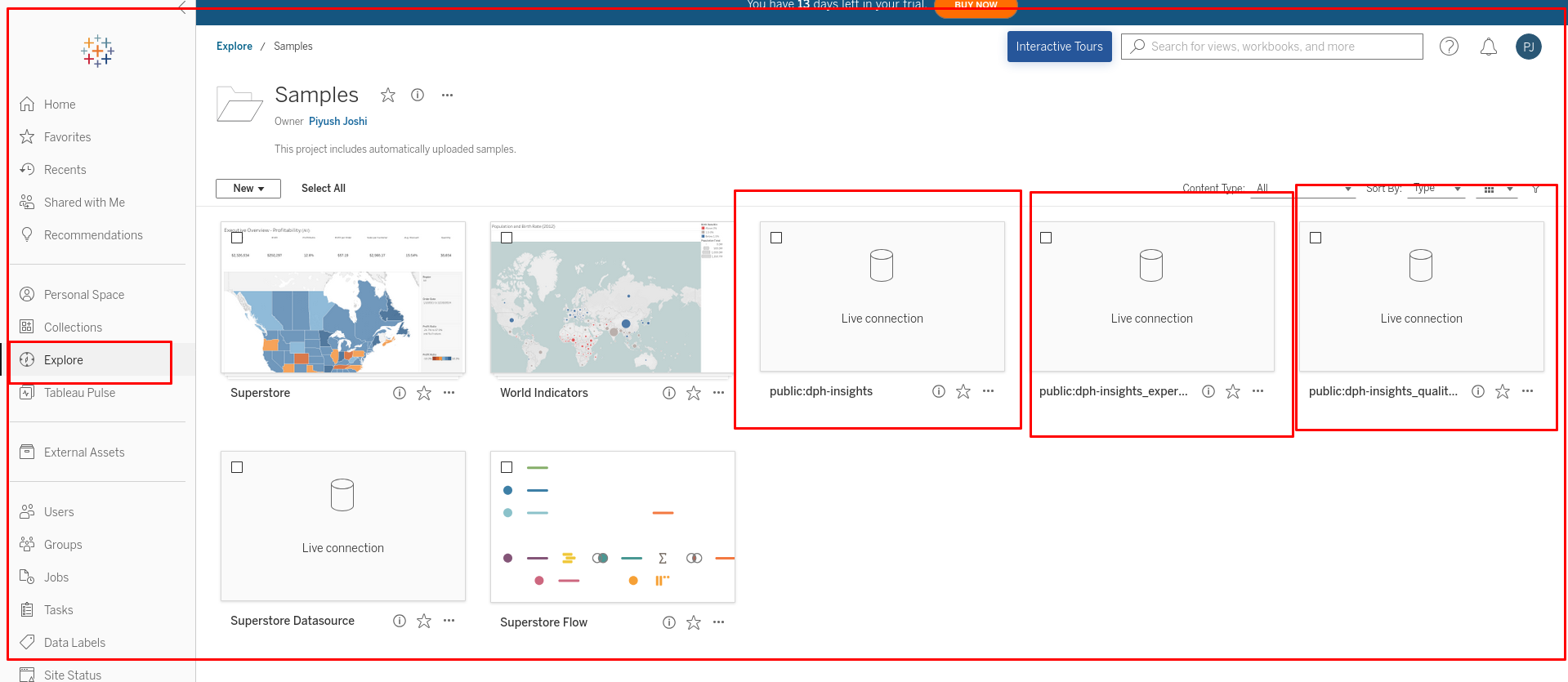Favorite public:dph-insights_exper... datasource
Screen dimensions: 1568x682
(1233, 391)
